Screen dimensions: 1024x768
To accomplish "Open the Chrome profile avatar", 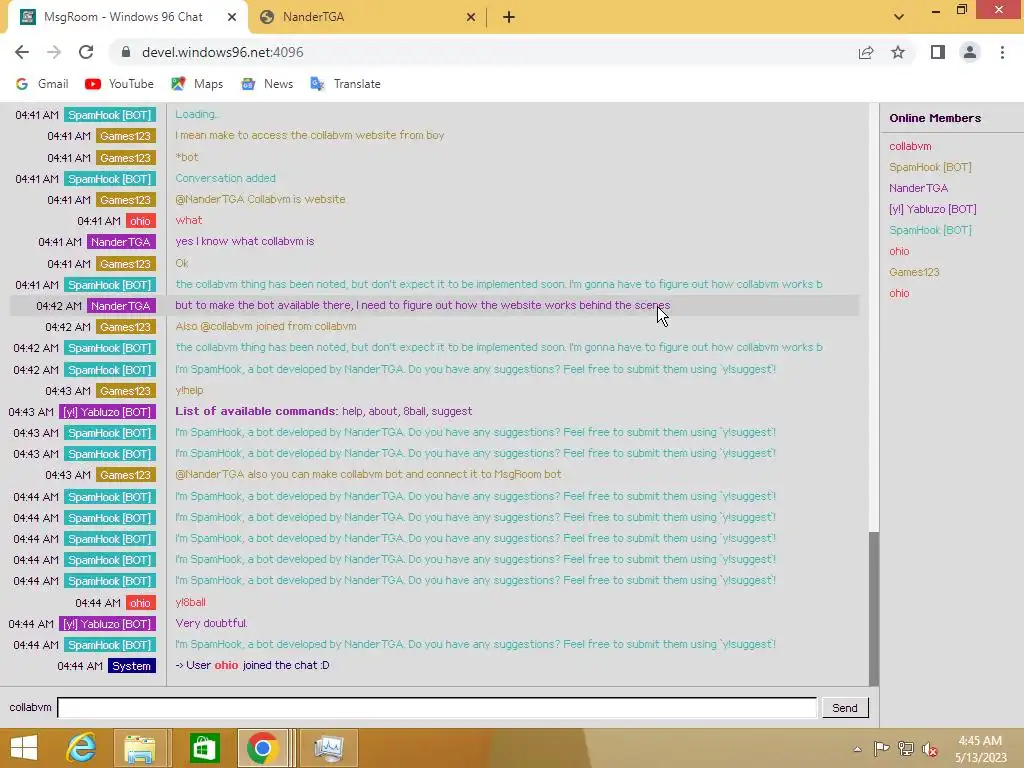I will 970,52.
